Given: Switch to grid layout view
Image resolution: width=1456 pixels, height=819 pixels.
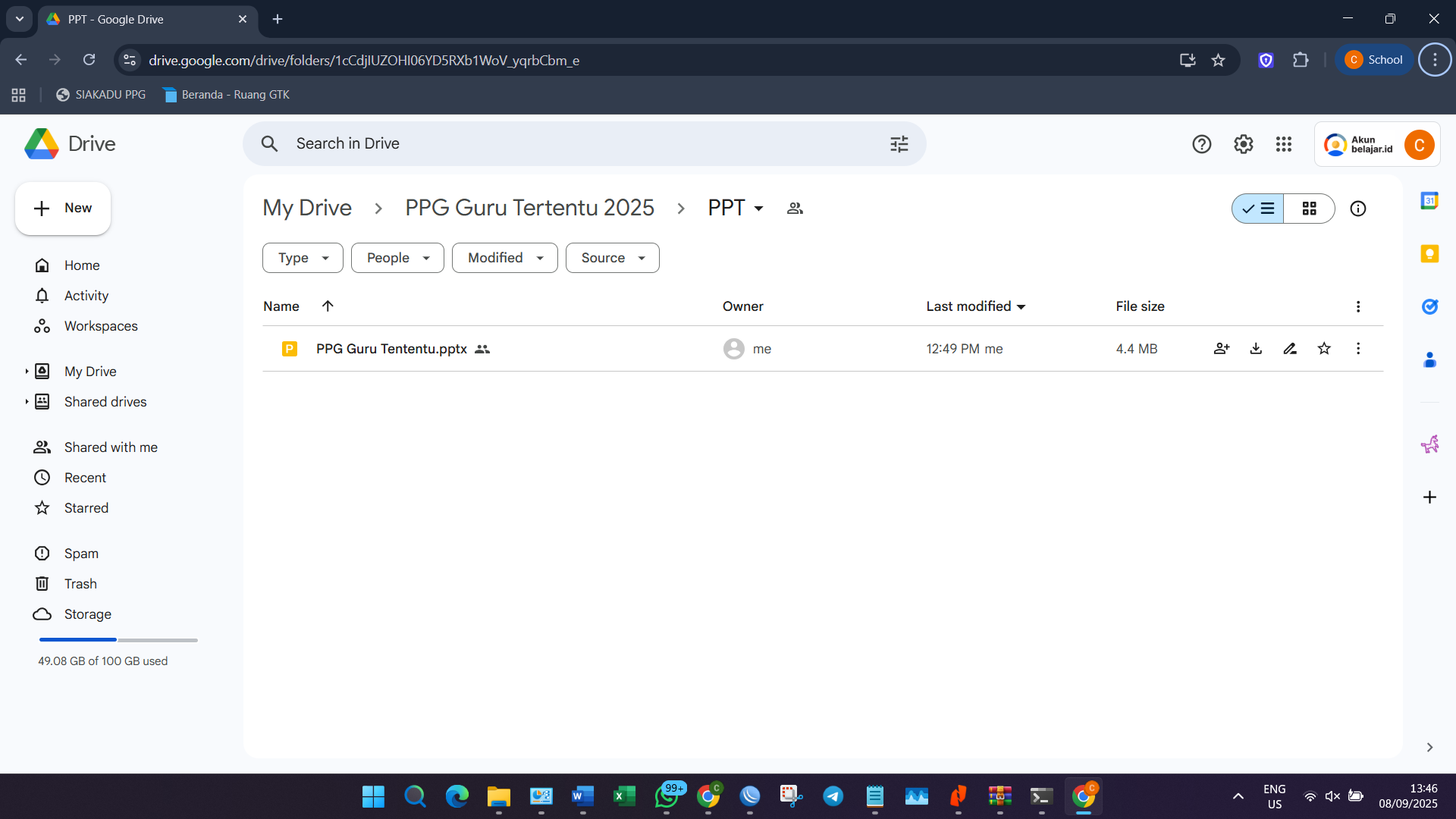Looking at the screenshot, I should pos(1309,209).
